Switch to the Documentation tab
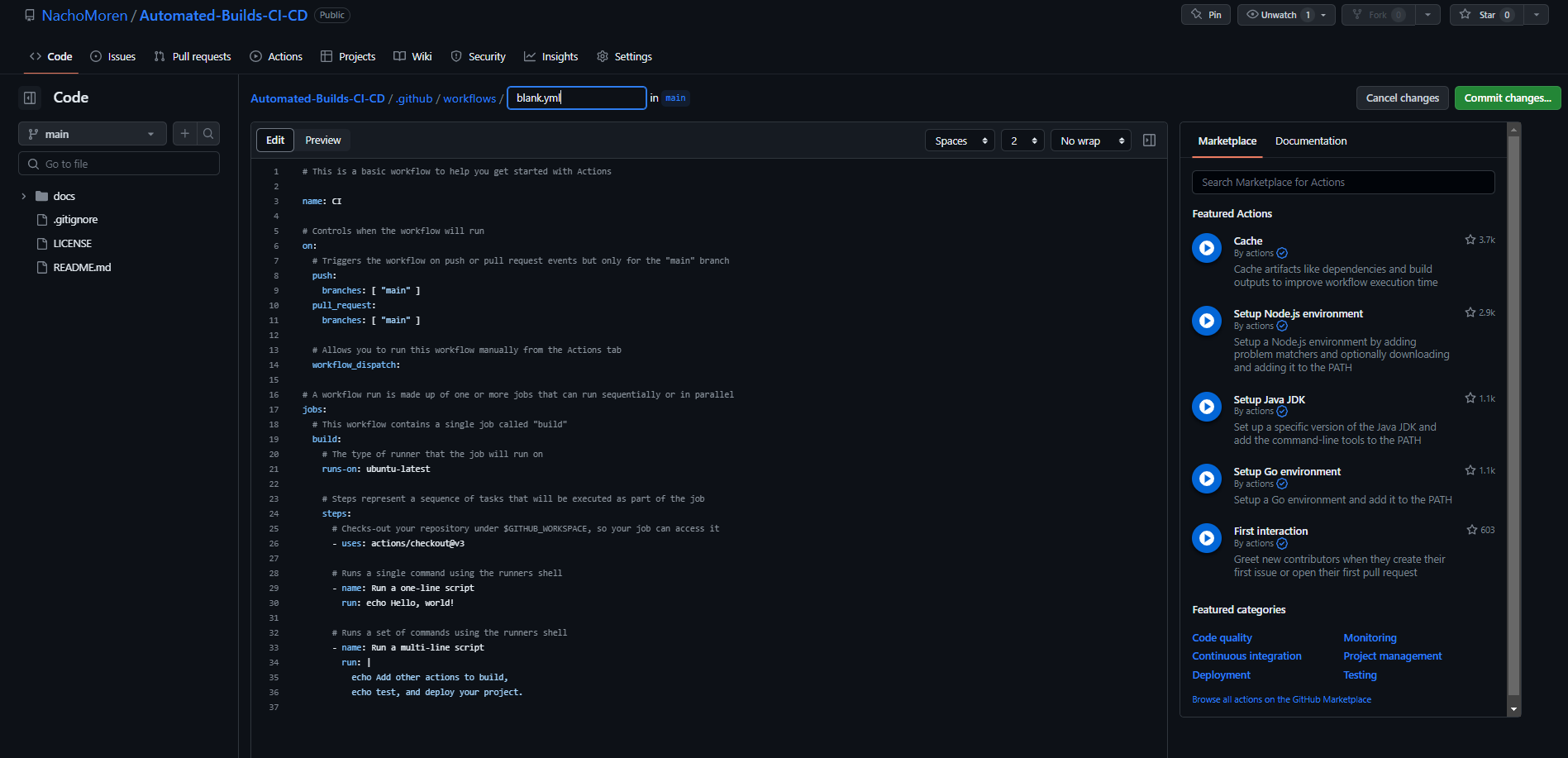 tap(1311, 141)
